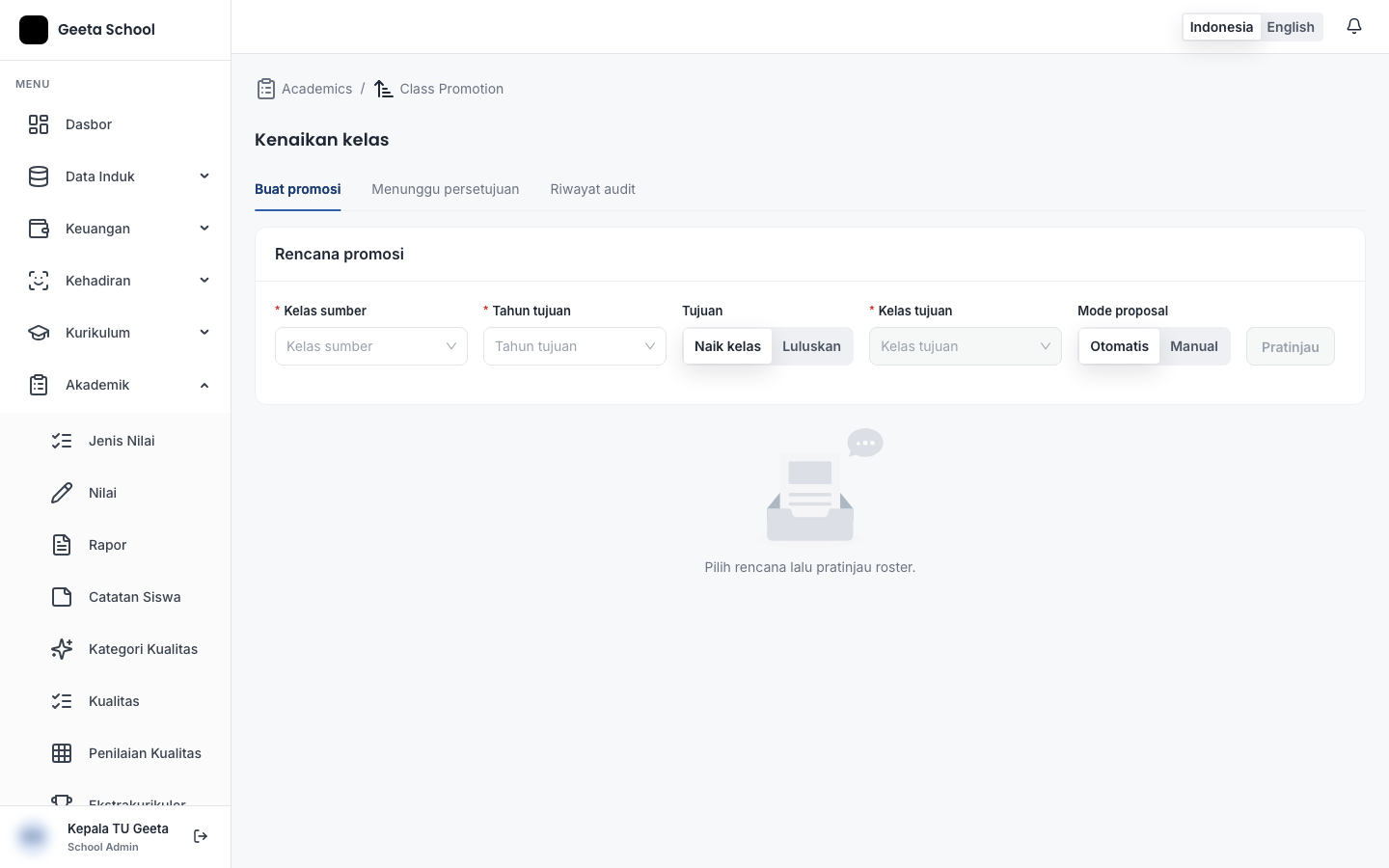Open the Tahun tujuan dropdown
The height and width of the screenshot is (868, 1389).
575,346
